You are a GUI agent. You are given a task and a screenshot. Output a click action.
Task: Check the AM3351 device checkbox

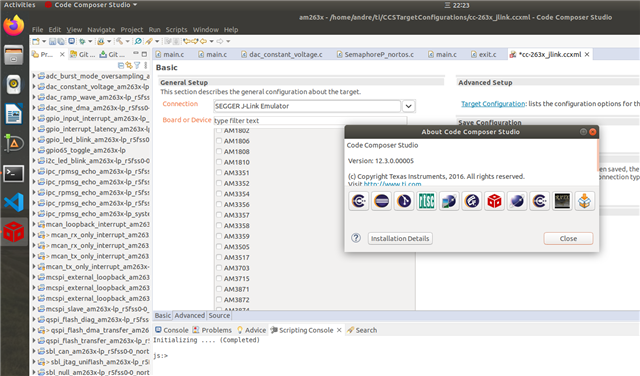219,172
